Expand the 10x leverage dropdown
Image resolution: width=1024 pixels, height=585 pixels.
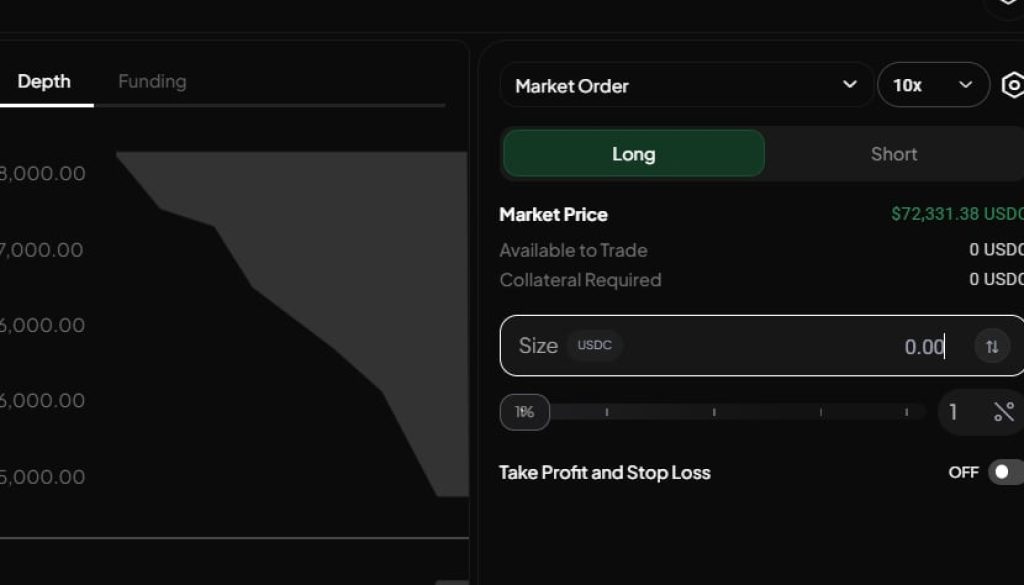point(932,86)
